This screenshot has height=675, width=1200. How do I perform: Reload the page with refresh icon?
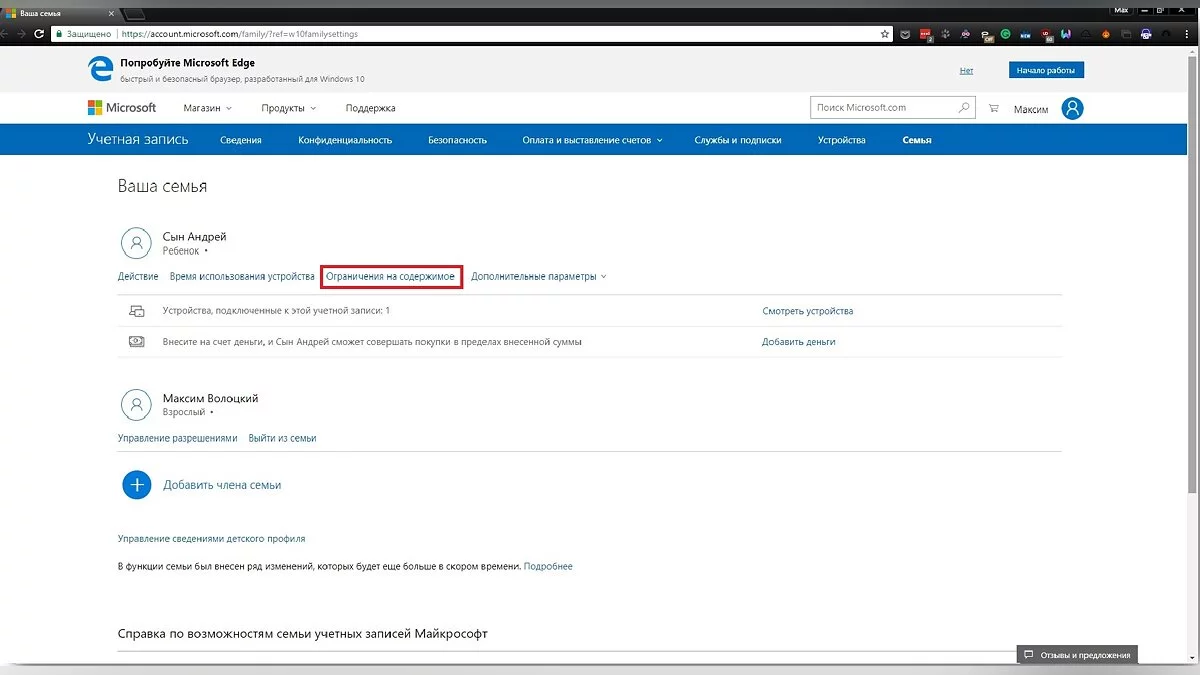[x=39, y=34]
